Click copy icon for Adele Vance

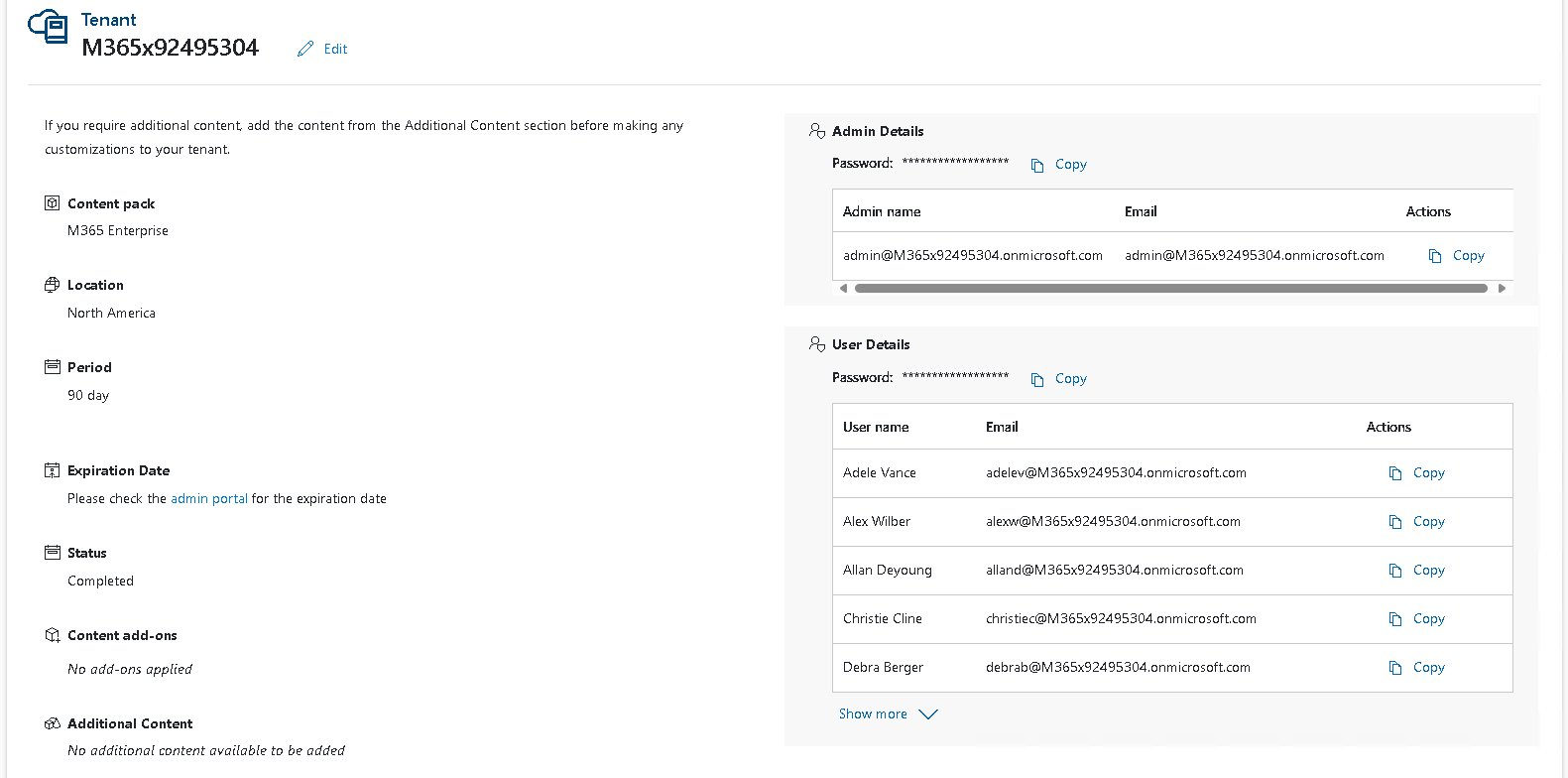coord(1395,473)
